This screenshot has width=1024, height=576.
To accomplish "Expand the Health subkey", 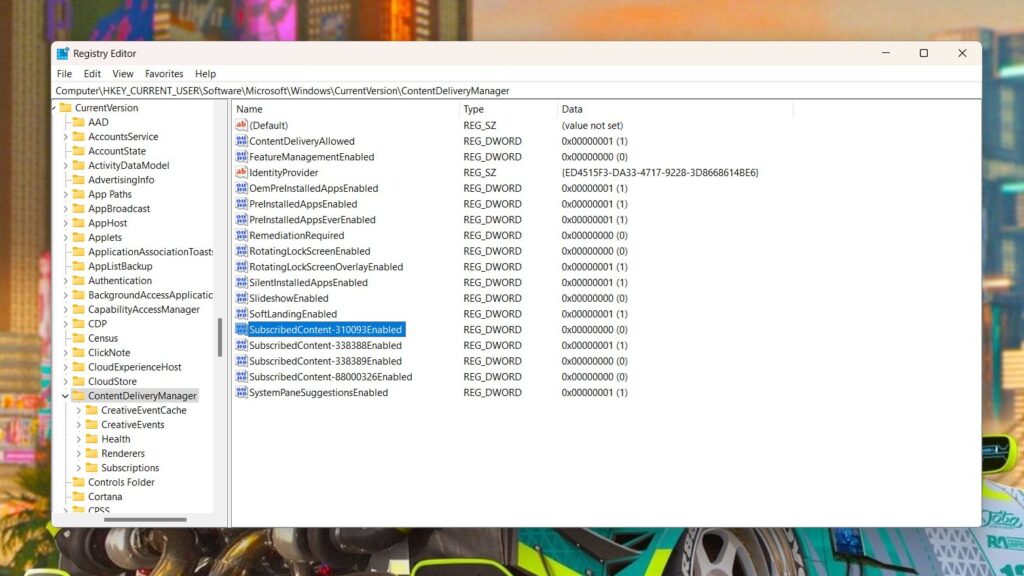I will (x=78, y=439).
